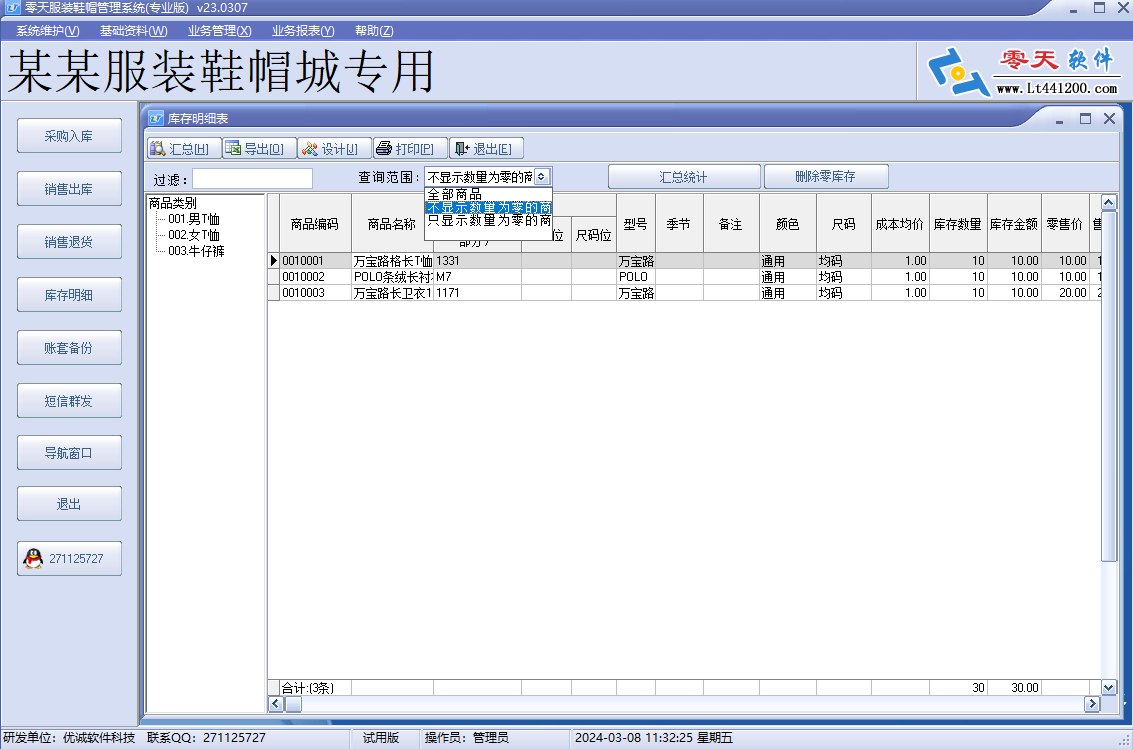1133x749 pixels.
Task: Click the 删除零库存 button
Action: tap(826, 177)
